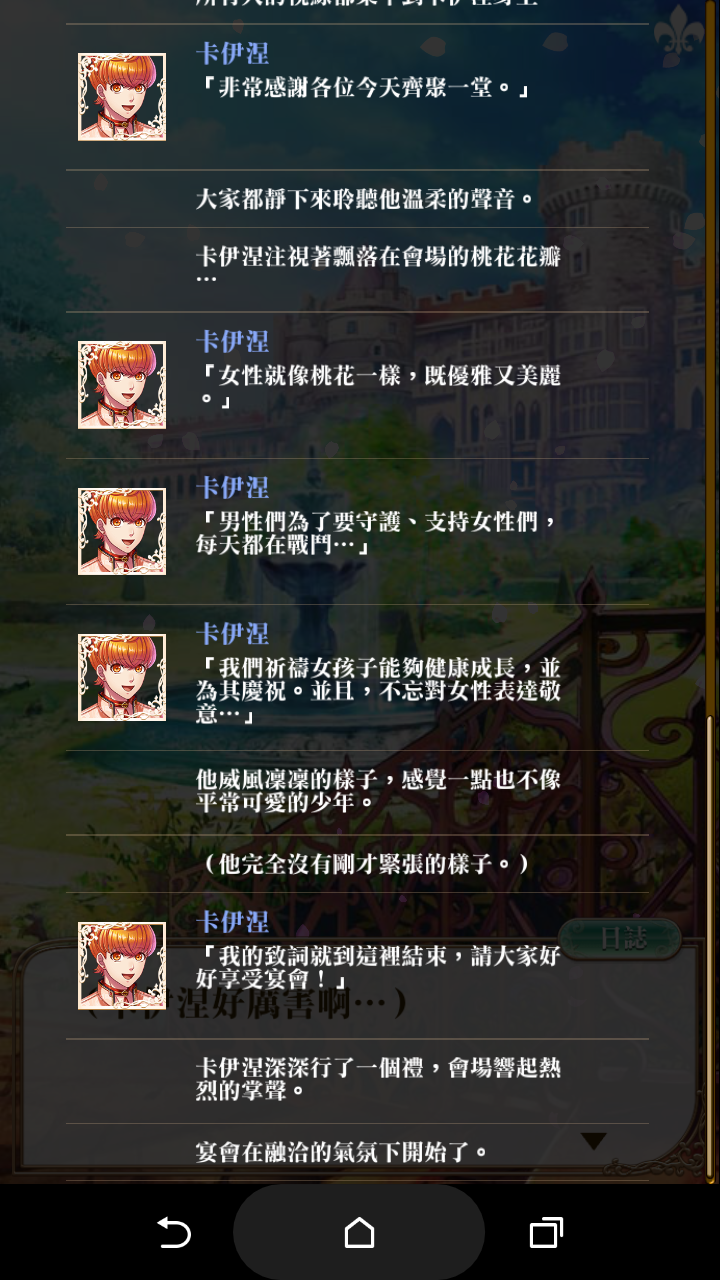
Task: Click the 卡伊涅 name label above 非常感謝各位
Action: point(232,54)
